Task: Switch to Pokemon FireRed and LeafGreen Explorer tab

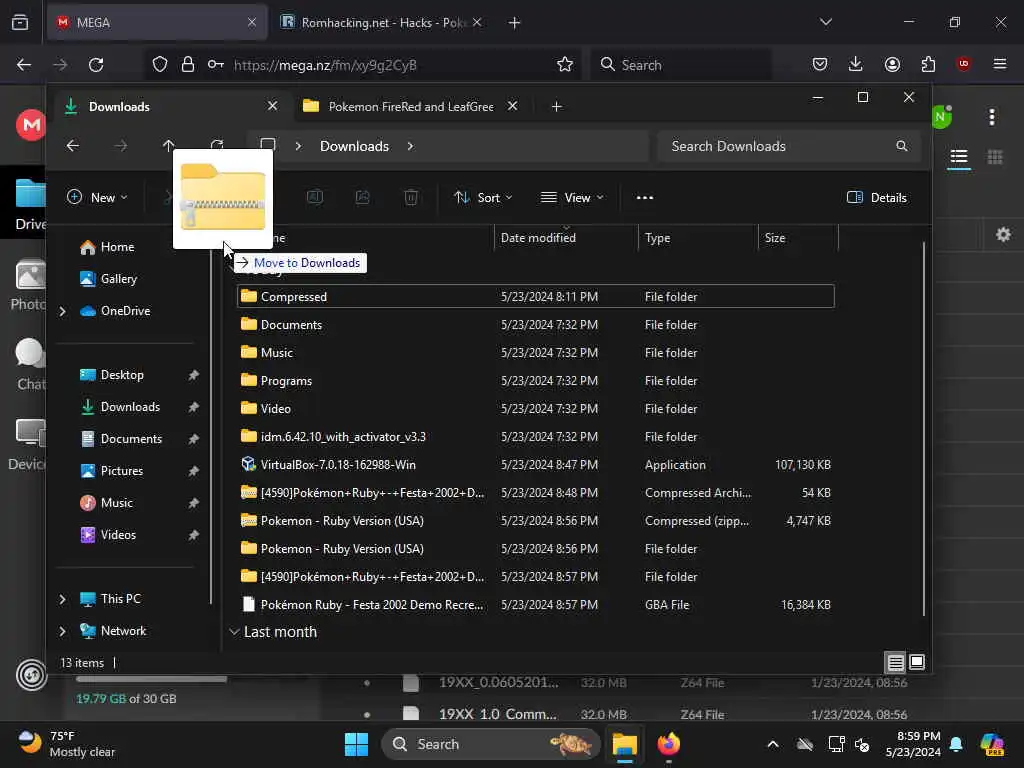Action: 411,106
